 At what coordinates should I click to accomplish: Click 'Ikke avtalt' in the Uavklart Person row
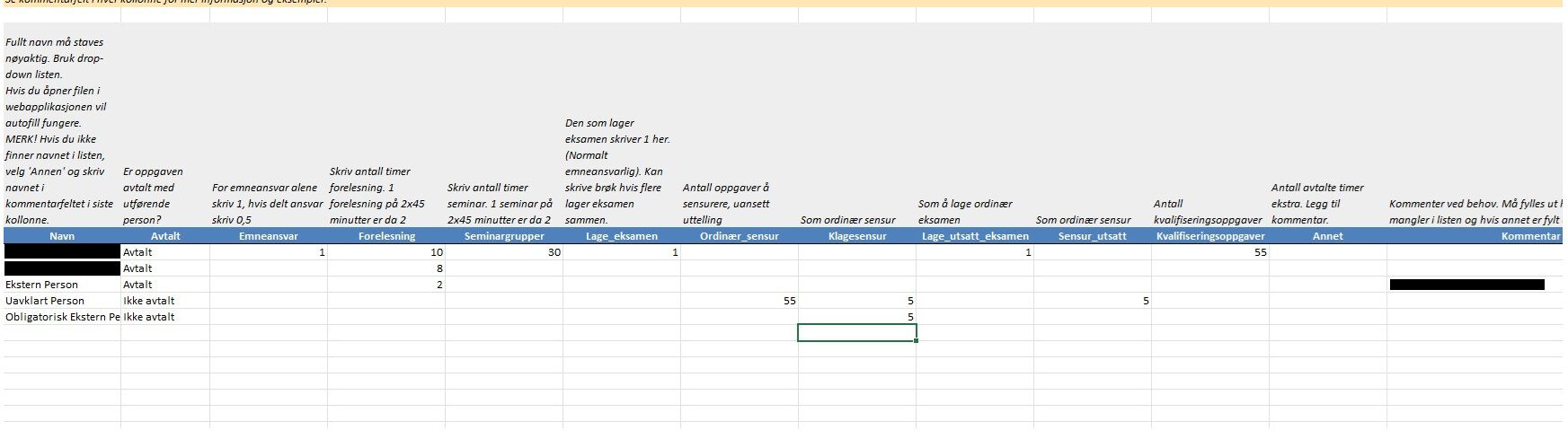165,301
